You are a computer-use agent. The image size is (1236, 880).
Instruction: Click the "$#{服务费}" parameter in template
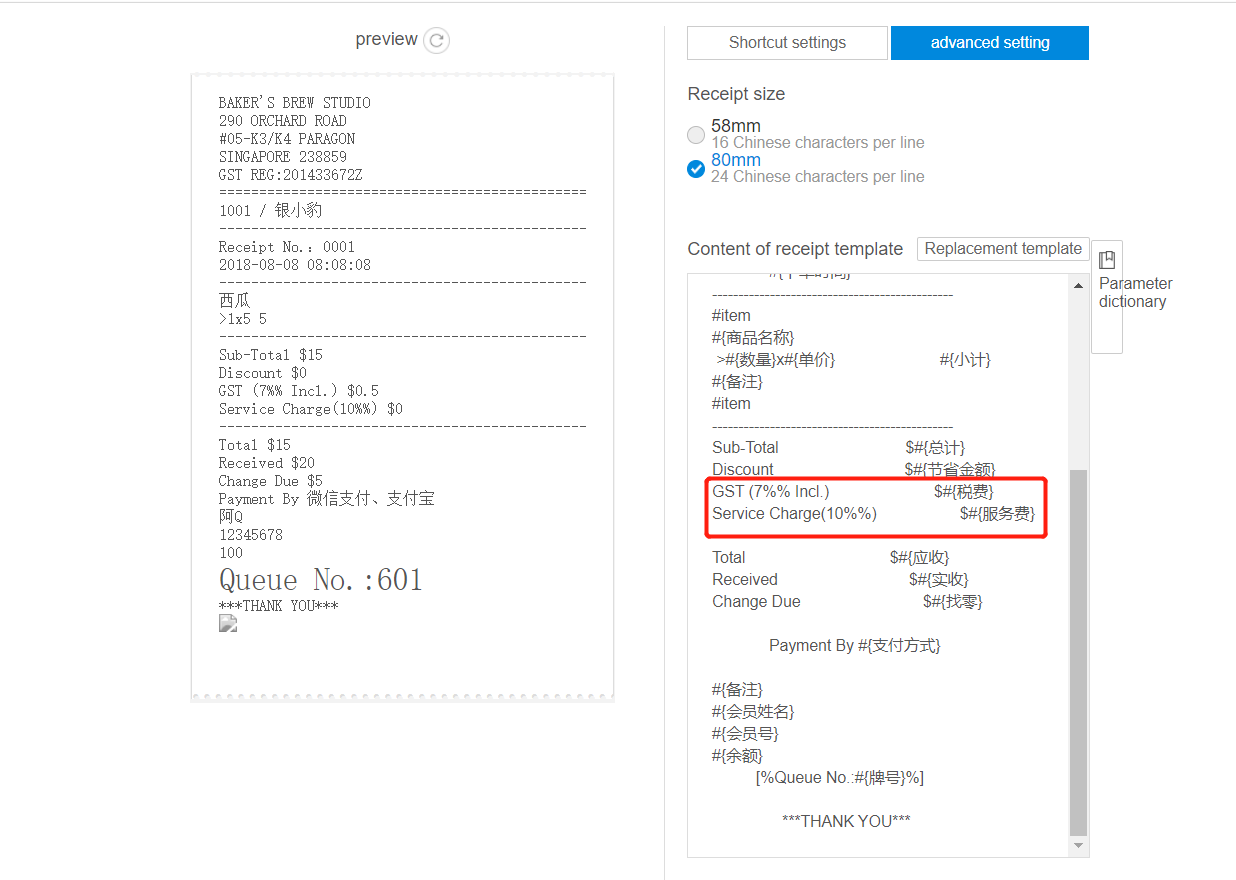click(x=997, y=514)
